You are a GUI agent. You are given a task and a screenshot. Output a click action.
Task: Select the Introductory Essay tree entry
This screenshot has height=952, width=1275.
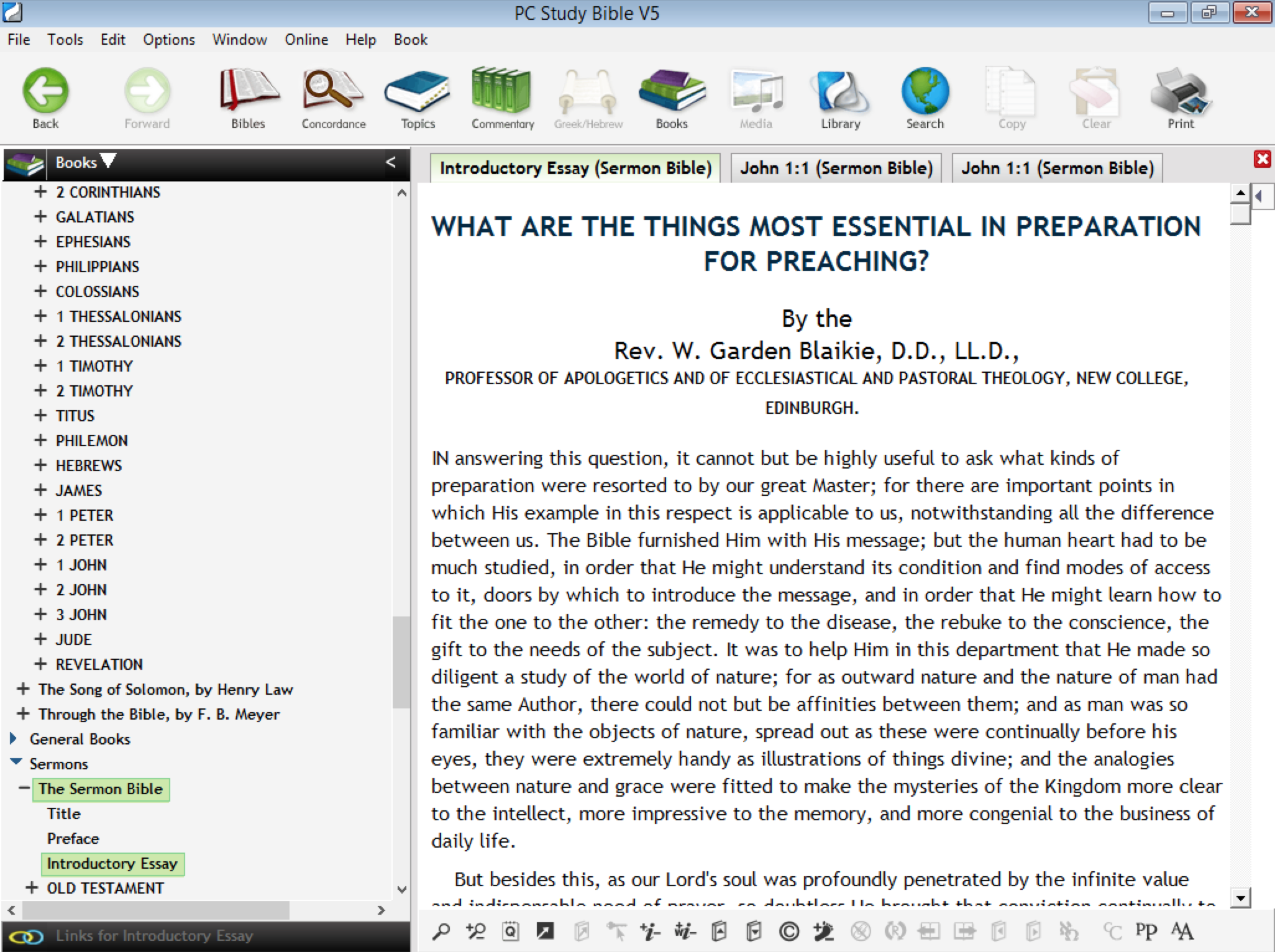[x=112, y=864]
